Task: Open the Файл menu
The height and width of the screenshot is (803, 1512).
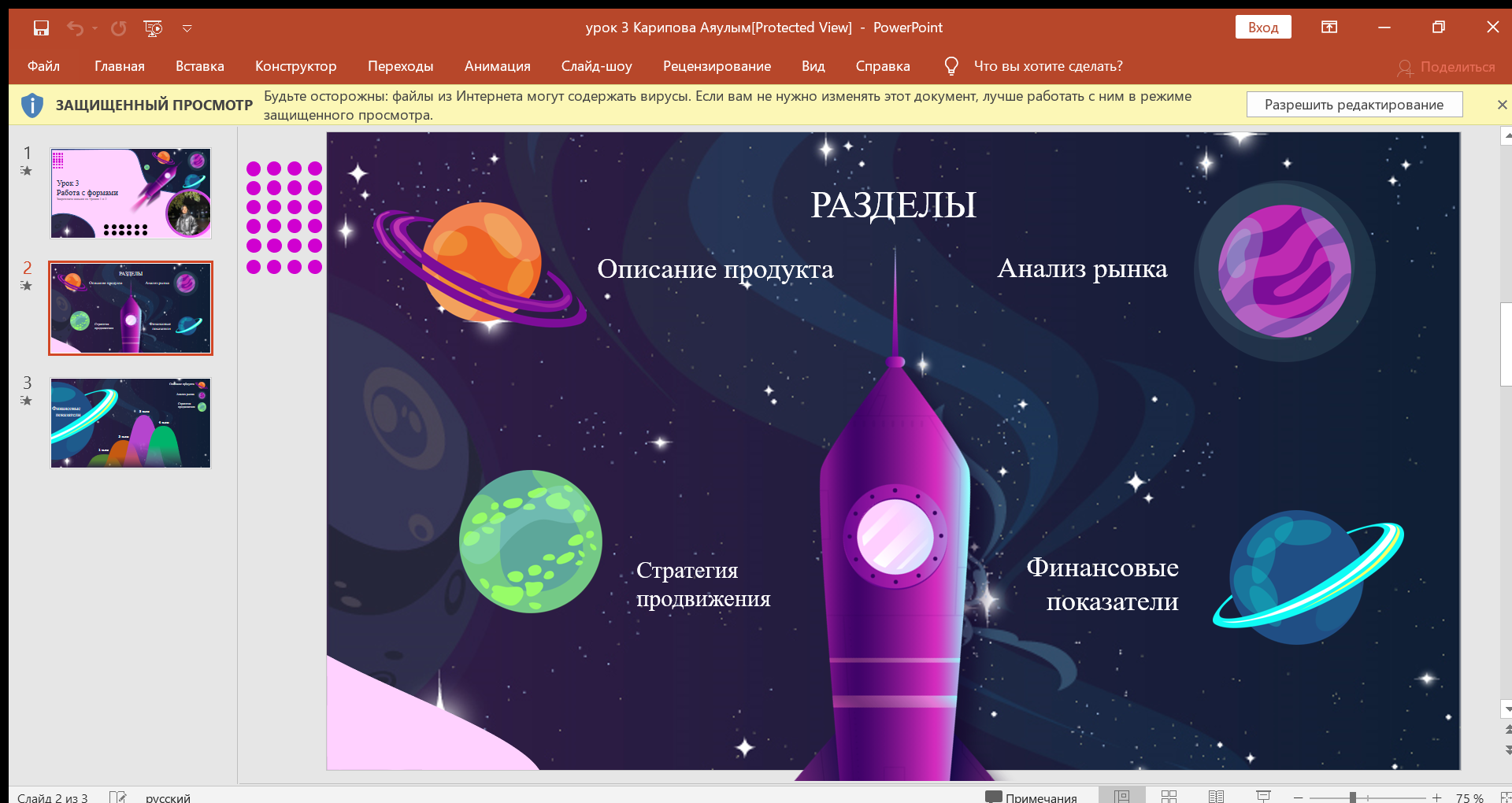Action: (43, 66)
